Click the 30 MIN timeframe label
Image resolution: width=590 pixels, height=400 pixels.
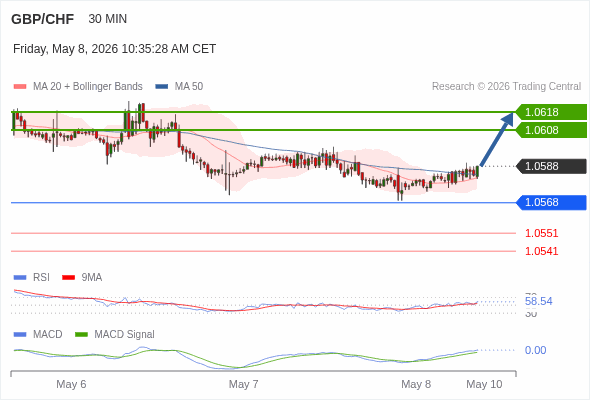(108, 19)
